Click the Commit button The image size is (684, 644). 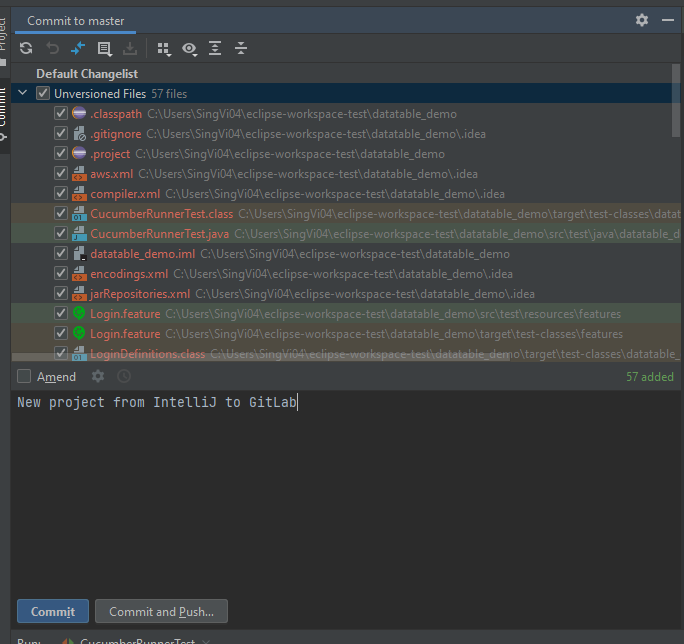pyautogui.click(x=53, y=611)
